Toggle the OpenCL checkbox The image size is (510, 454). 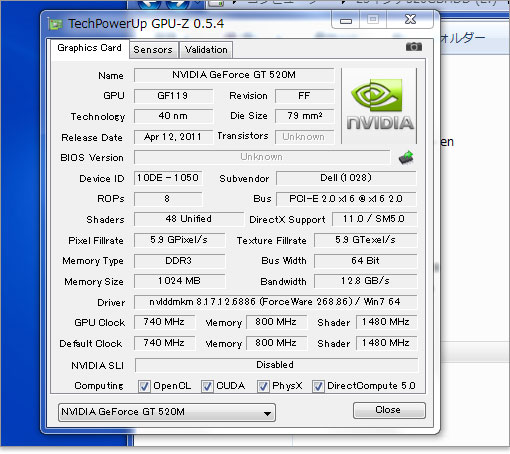point(144,386)
